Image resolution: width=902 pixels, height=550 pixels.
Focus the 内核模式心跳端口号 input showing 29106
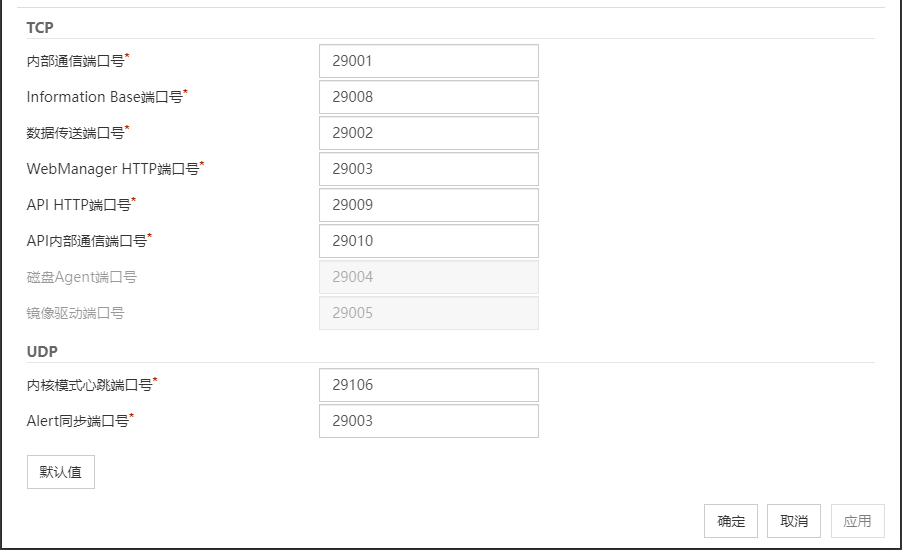[428, 385]
